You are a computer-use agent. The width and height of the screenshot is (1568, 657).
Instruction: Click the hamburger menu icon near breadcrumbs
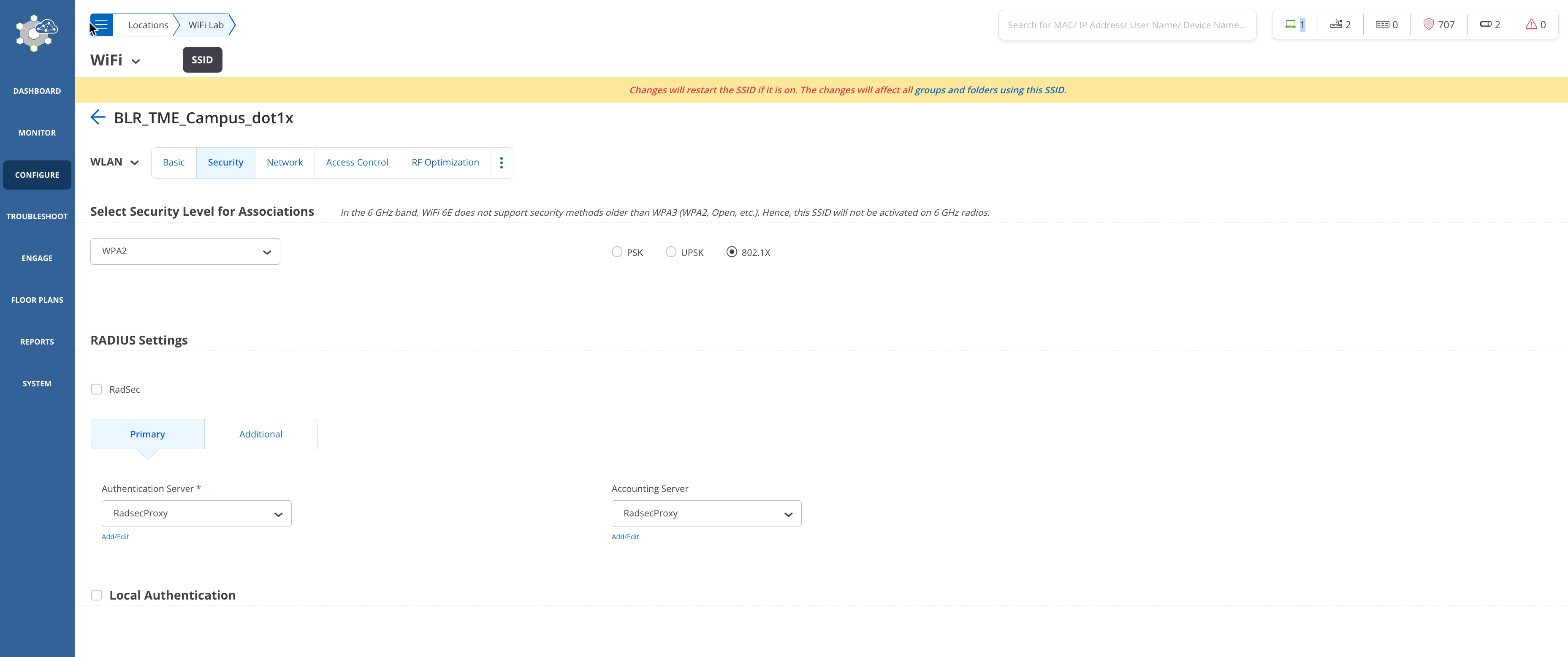[101, 24]
